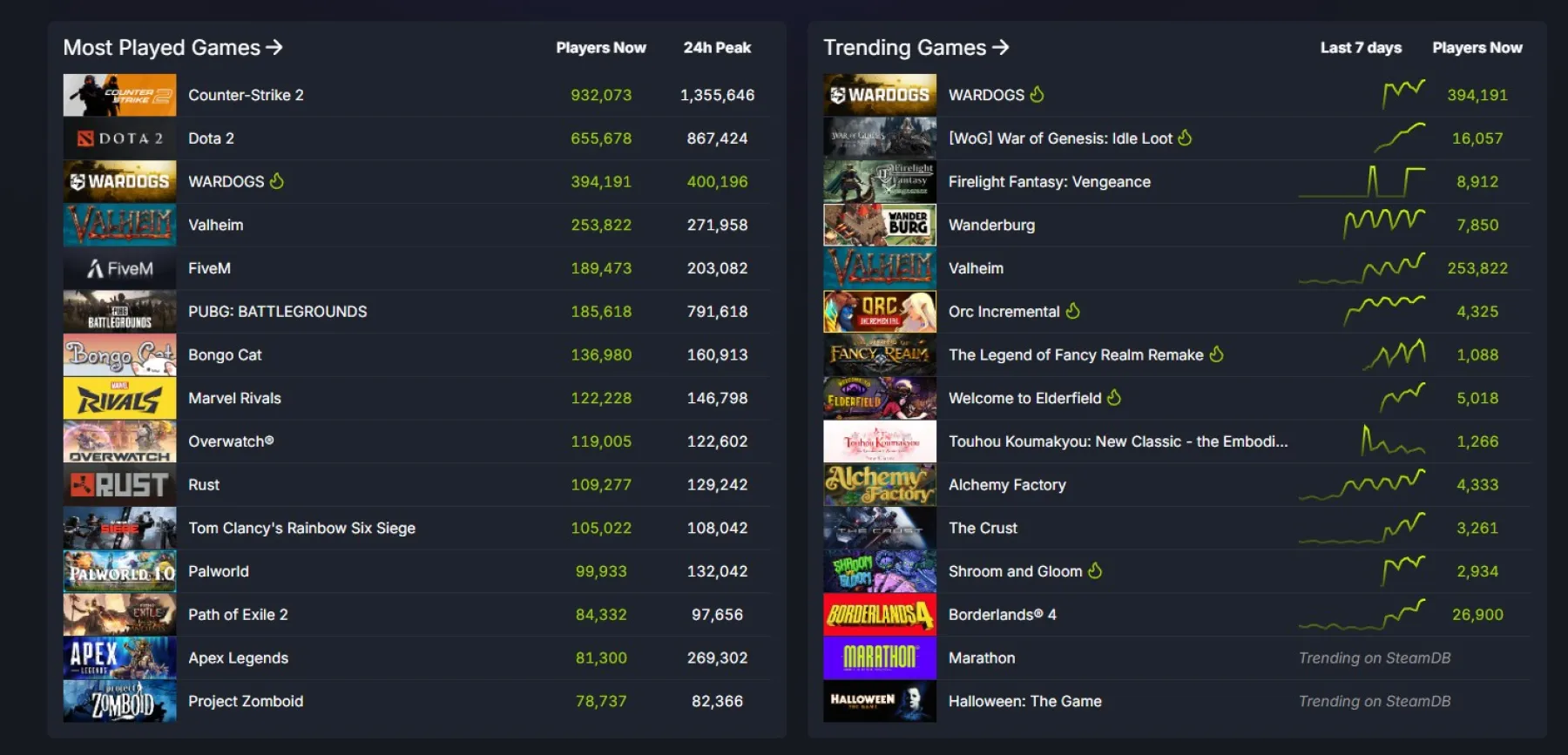This screenshot has height=755, width=1568.
Task: Open the Marathon title link
Action: pyautogui.click(x=982, y=657)
